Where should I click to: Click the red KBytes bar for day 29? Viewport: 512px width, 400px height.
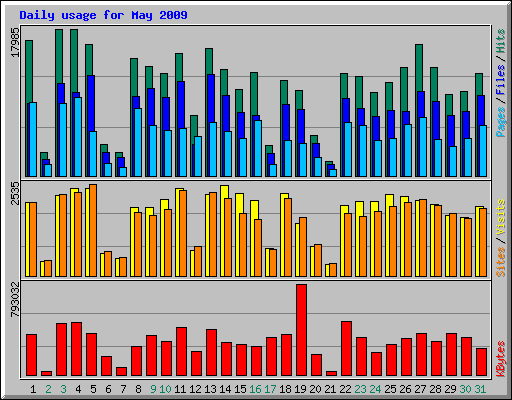[x=452, y=355]
